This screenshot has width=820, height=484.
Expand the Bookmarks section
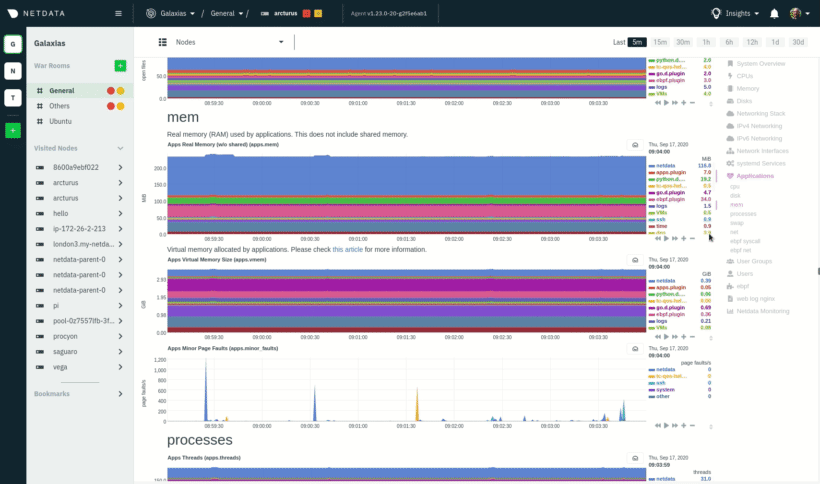pos(120,394)
